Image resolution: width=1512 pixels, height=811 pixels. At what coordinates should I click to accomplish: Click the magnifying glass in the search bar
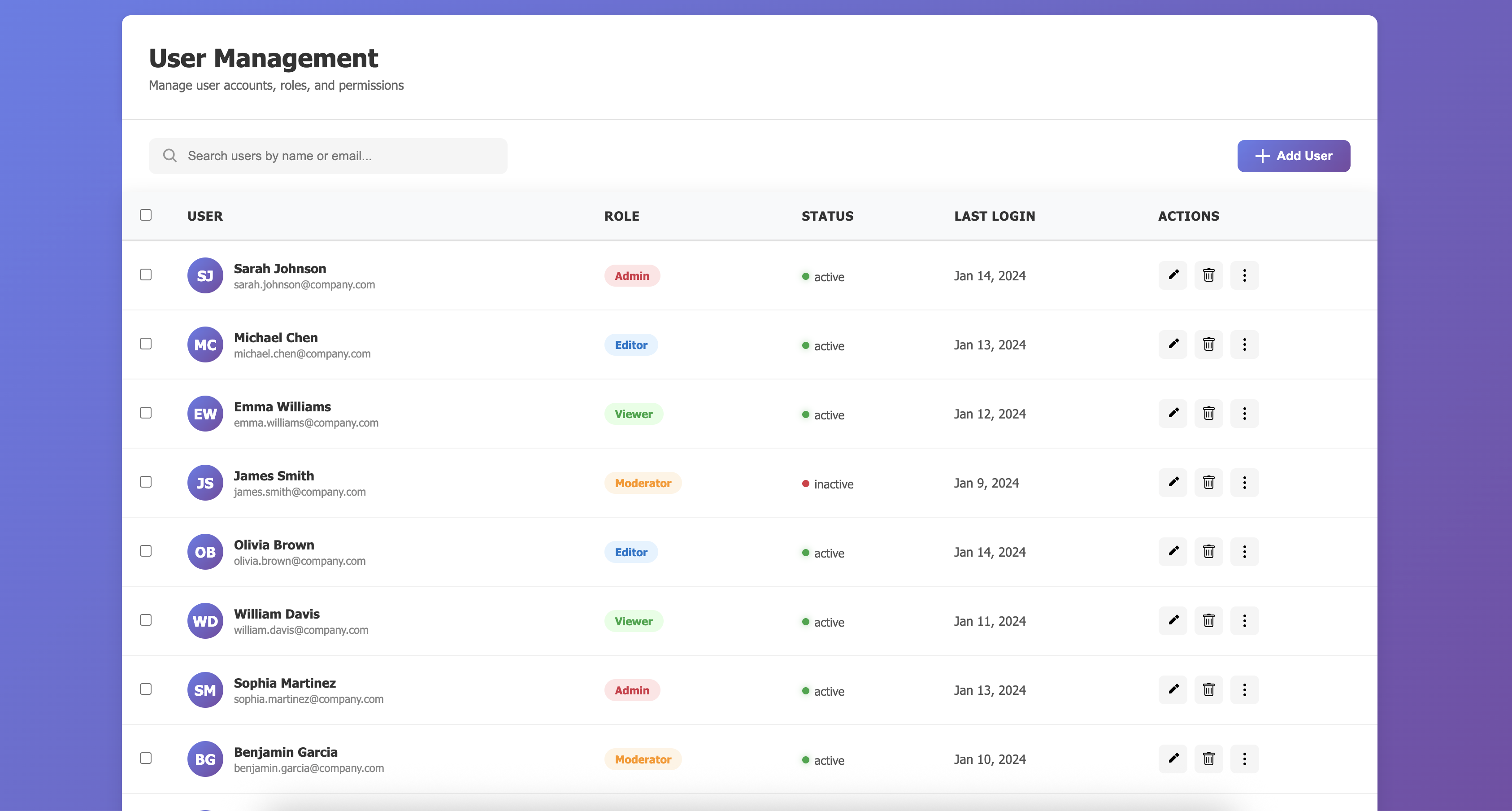click(169, 155)
